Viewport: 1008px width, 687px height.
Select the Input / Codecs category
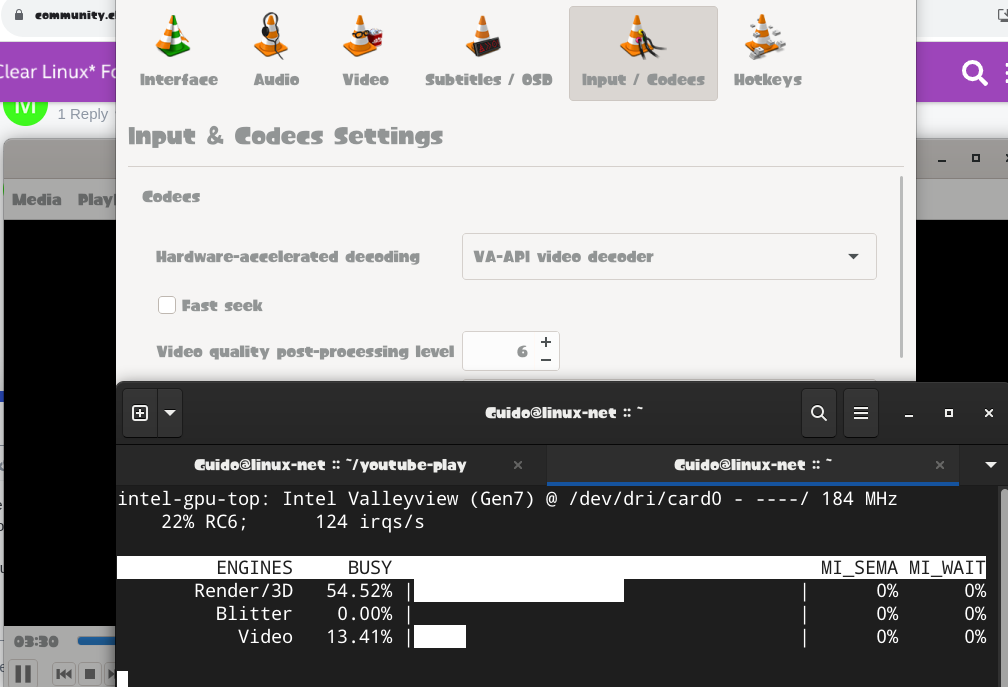tap(643, 53)
